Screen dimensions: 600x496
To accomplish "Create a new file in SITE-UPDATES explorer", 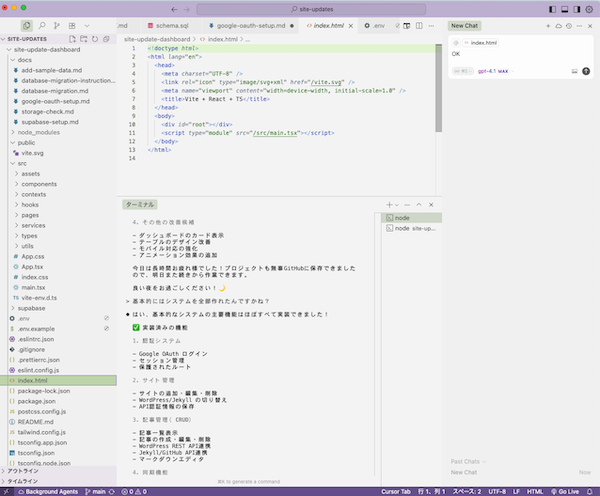I will tap(72, 39).
